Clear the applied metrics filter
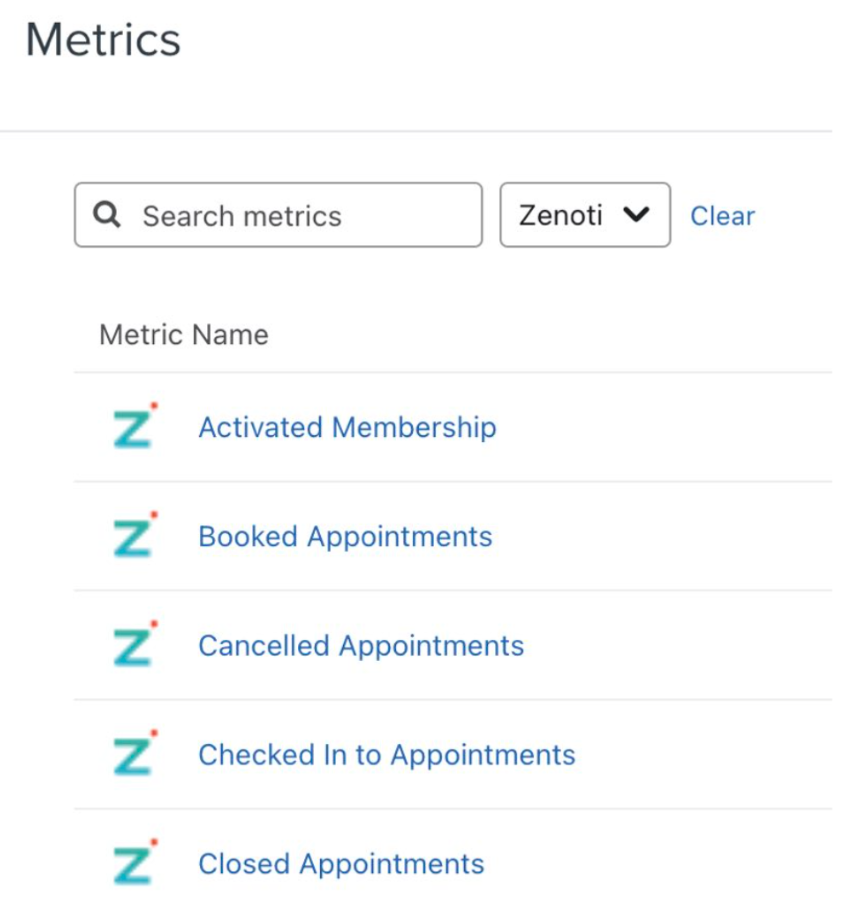 coord(722,216)
